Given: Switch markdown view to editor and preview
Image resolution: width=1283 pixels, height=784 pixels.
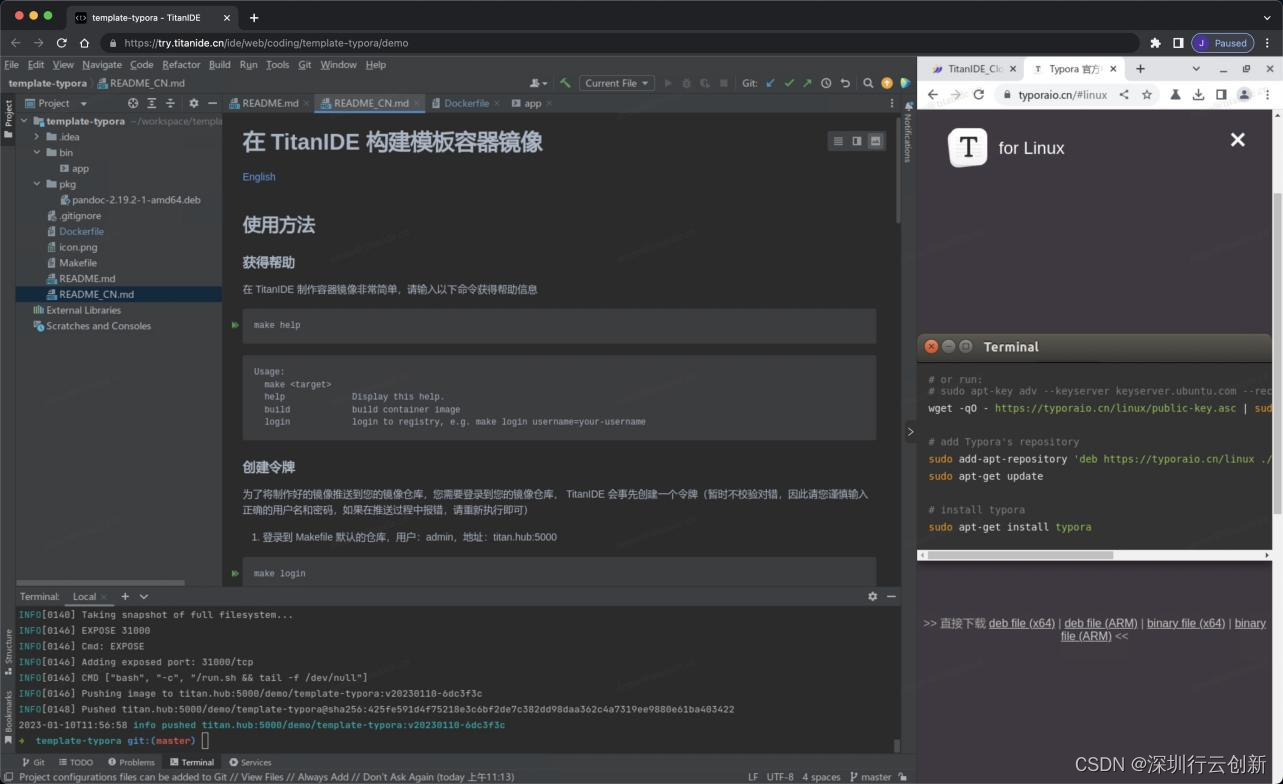Looking at the screenshot, I should 857,141.
